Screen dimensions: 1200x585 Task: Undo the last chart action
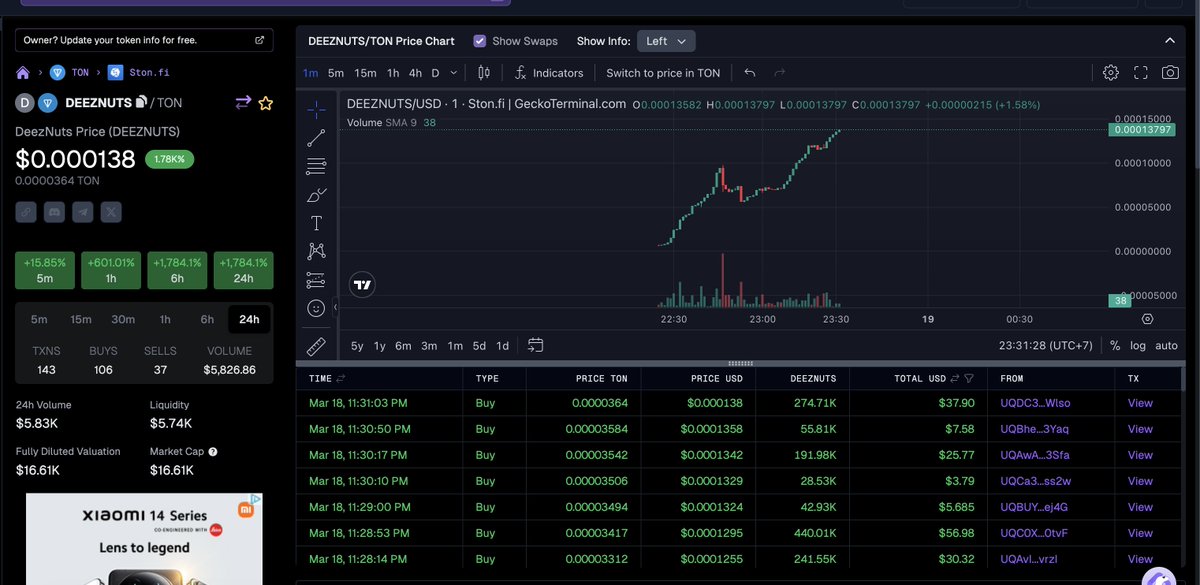750,73
